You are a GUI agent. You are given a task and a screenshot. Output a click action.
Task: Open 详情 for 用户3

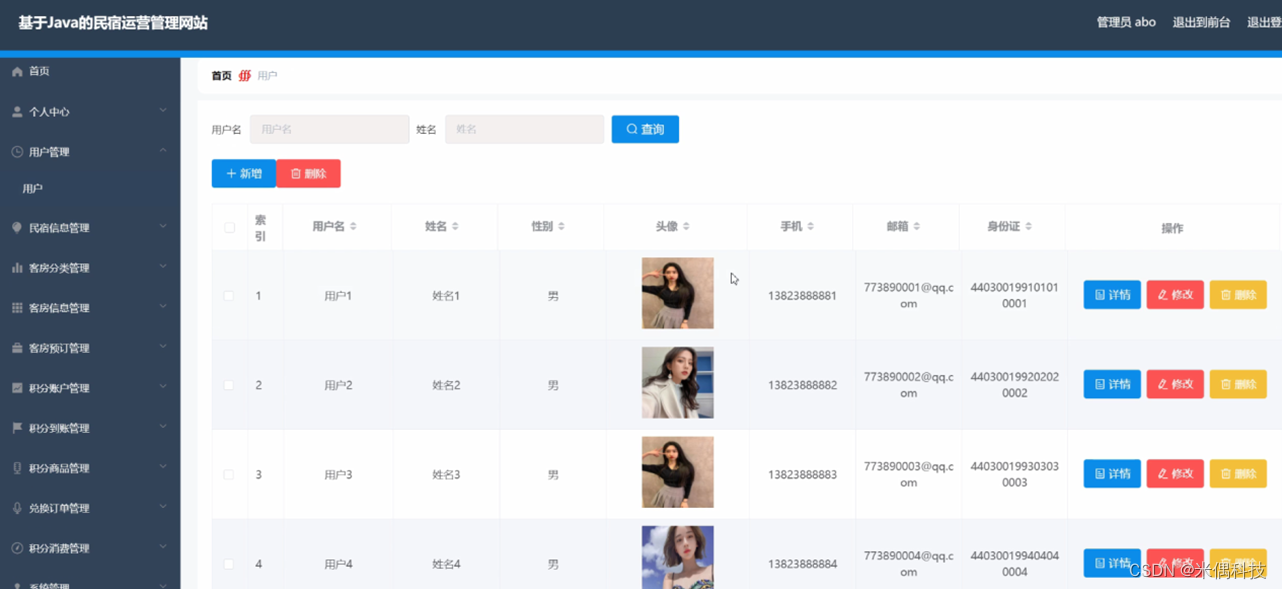tap(1112, 473)
